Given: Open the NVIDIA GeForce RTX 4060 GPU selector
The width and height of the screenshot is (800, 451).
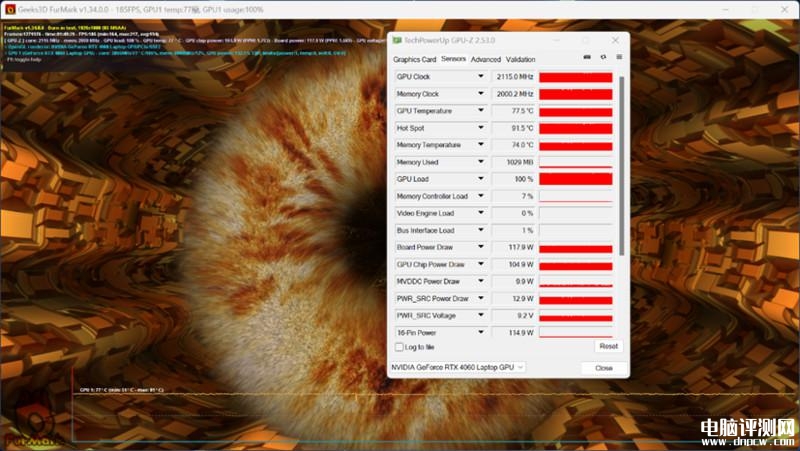Looking at the screenshot, I should (x=458, y=367).
